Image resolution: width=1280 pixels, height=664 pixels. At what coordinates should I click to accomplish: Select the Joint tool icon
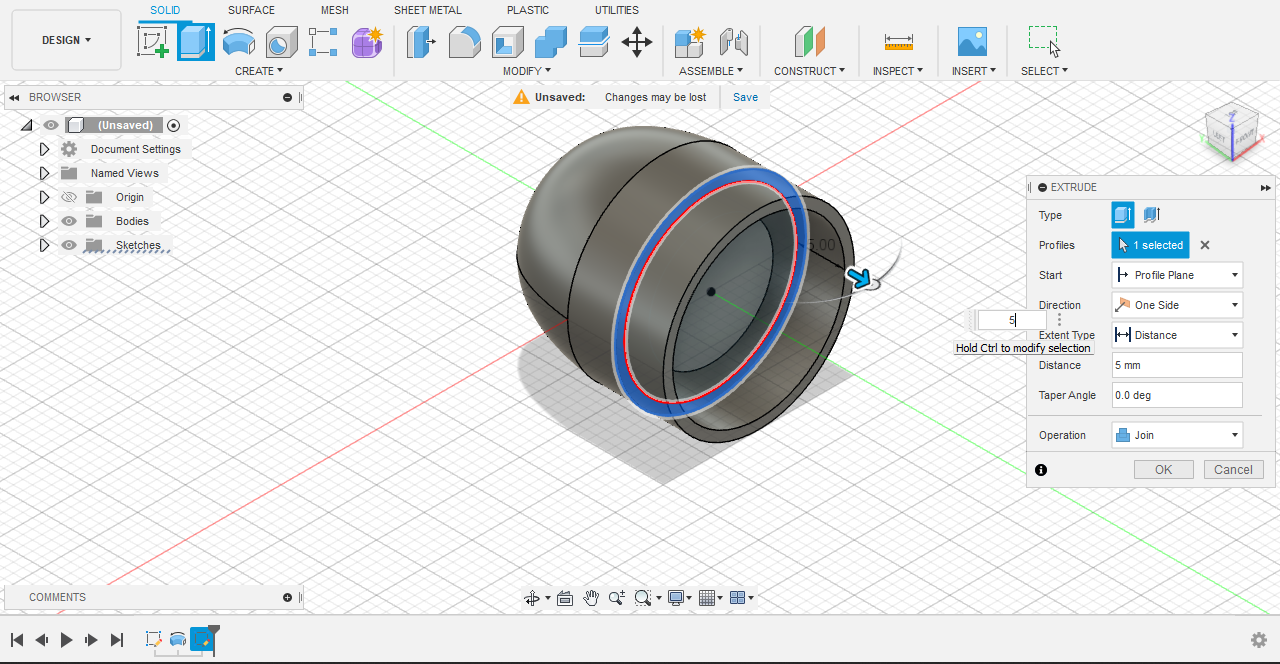point(734,42)
